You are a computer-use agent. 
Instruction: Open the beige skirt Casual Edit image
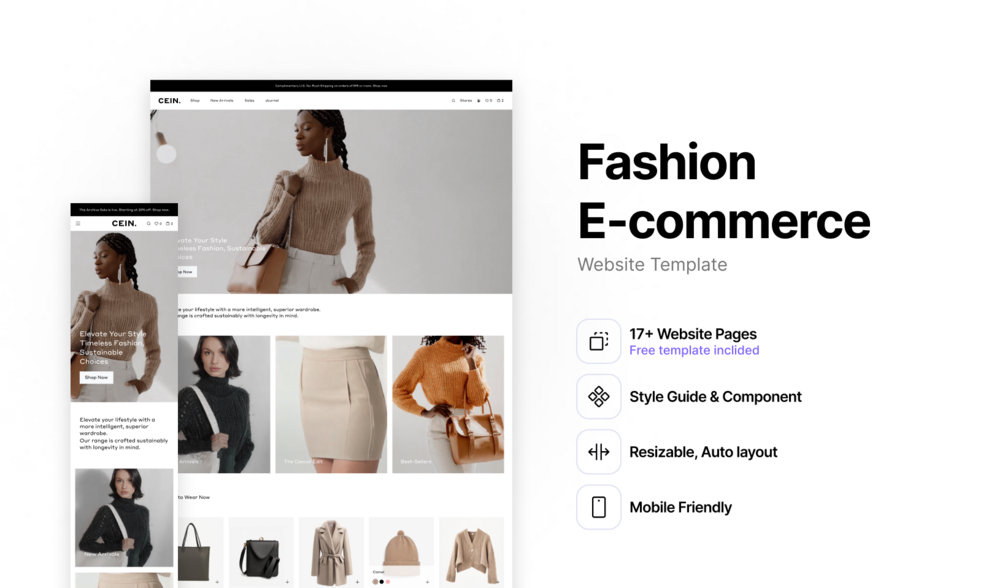[331, 404]
